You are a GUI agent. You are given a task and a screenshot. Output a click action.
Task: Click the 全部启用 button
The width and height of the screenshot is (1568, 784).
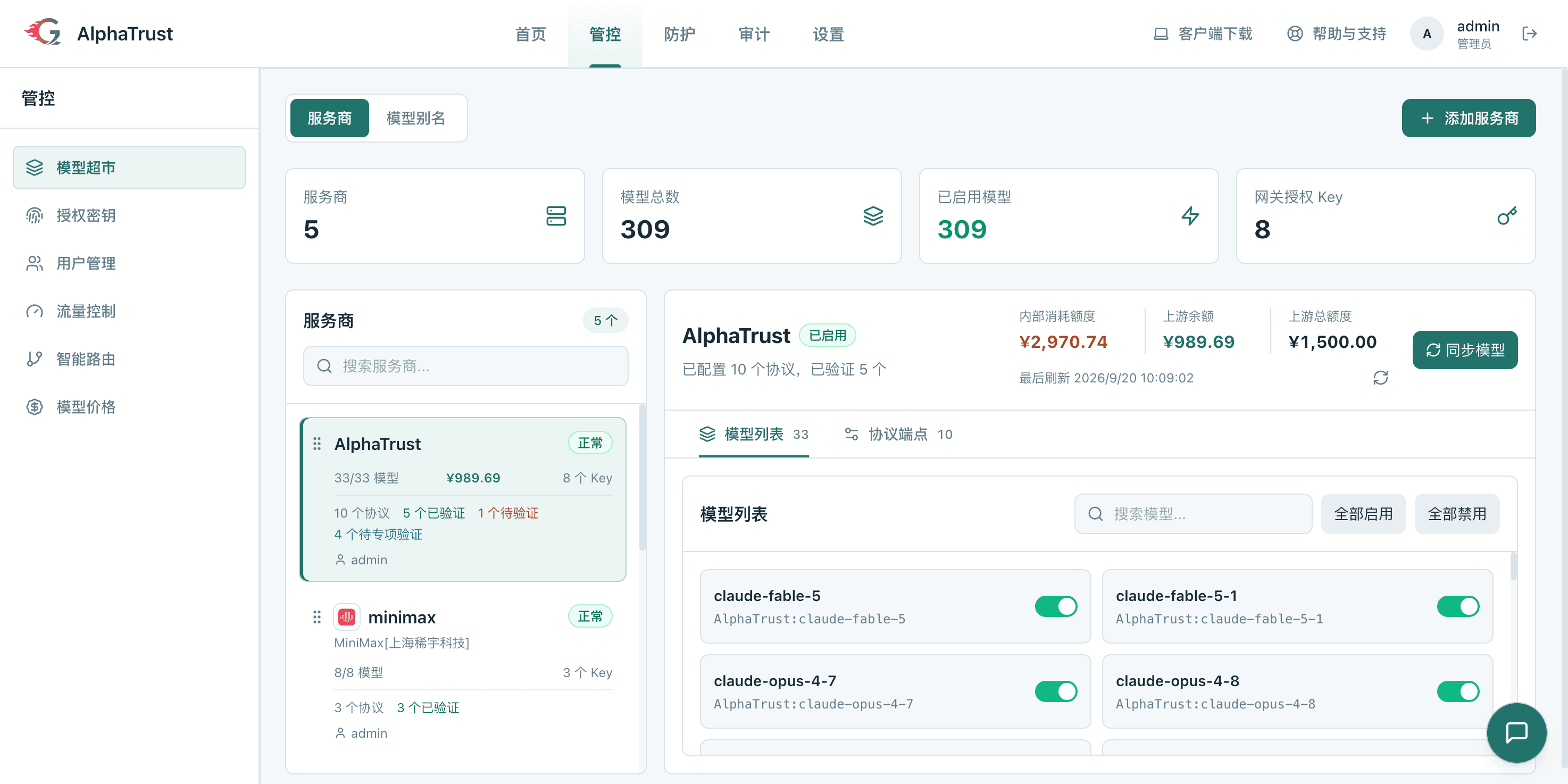click(x=1363, y=514)
